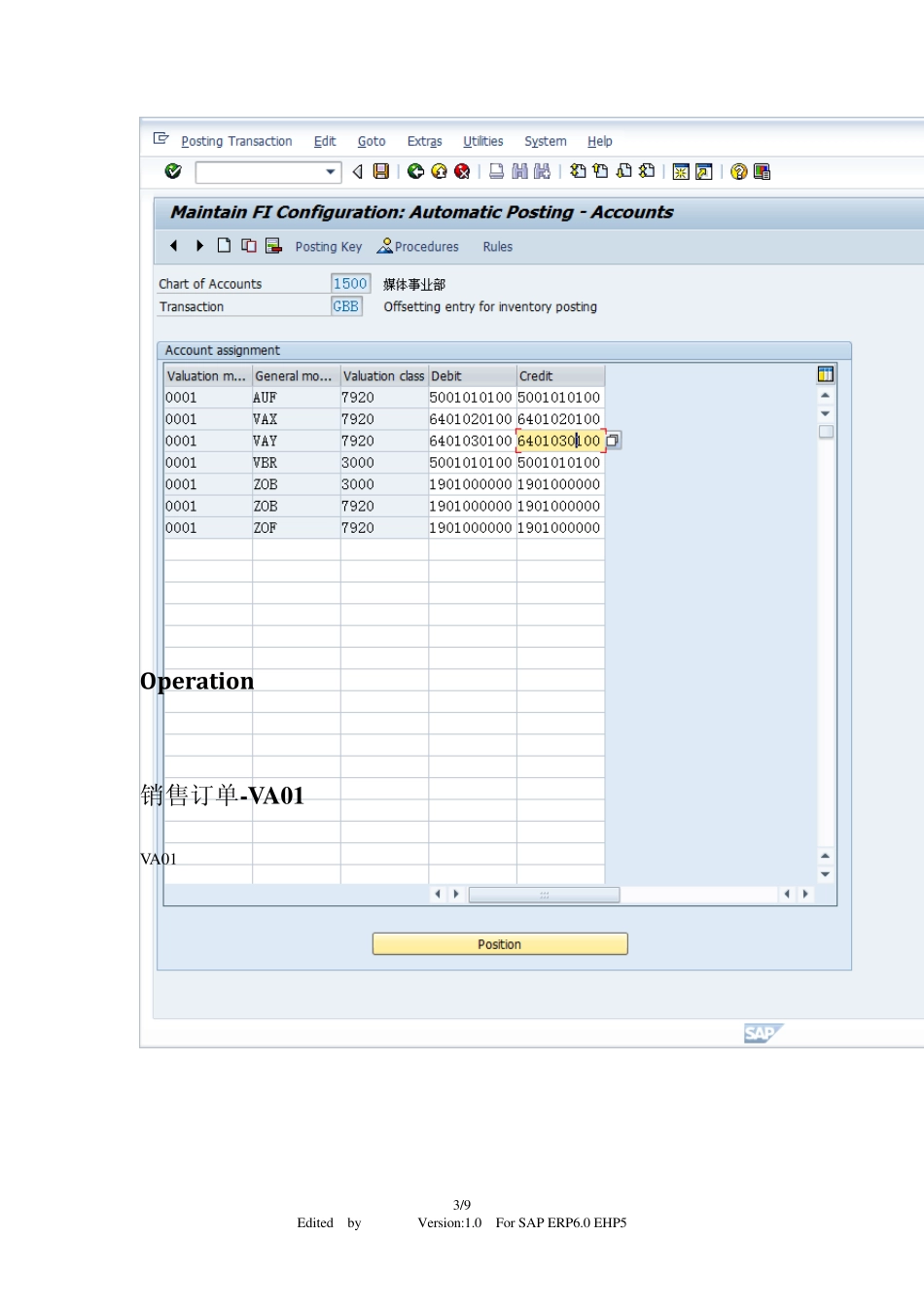Screen dimensions: 924x1307
Task: Open the Posting Transaction menu
Action: click(236, 141)
